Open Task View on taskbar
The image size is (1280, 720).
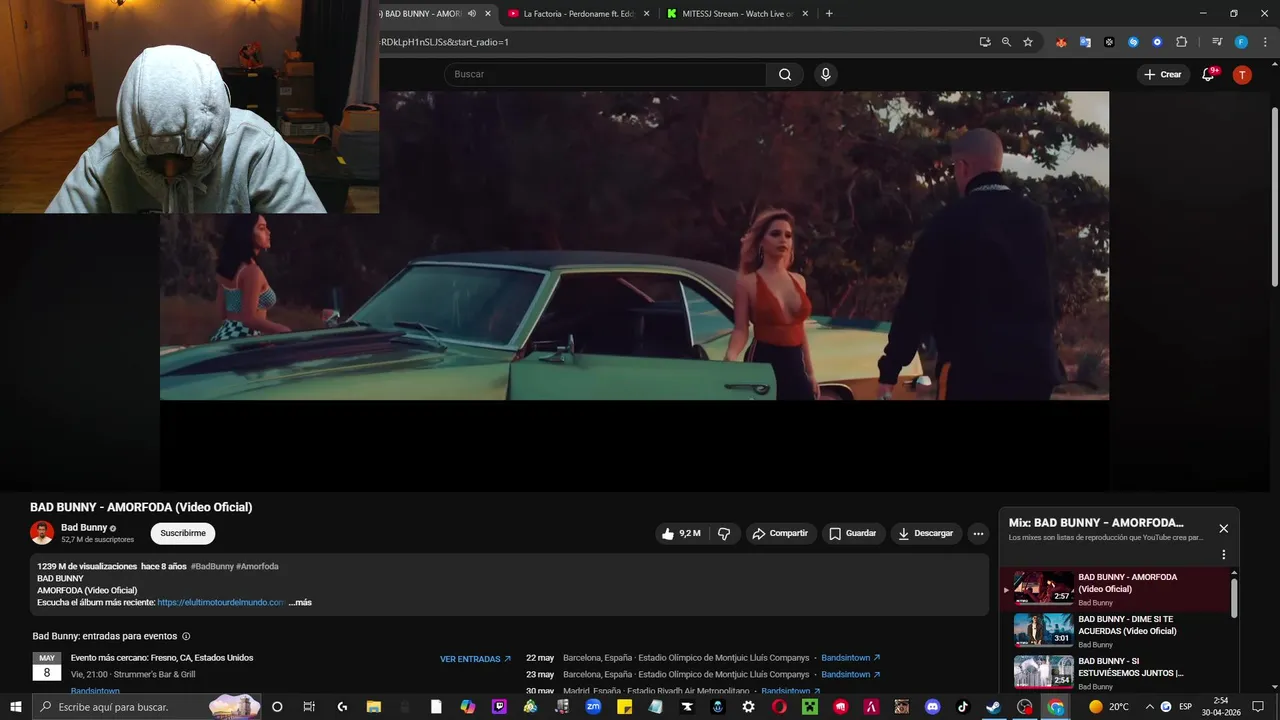309,706
